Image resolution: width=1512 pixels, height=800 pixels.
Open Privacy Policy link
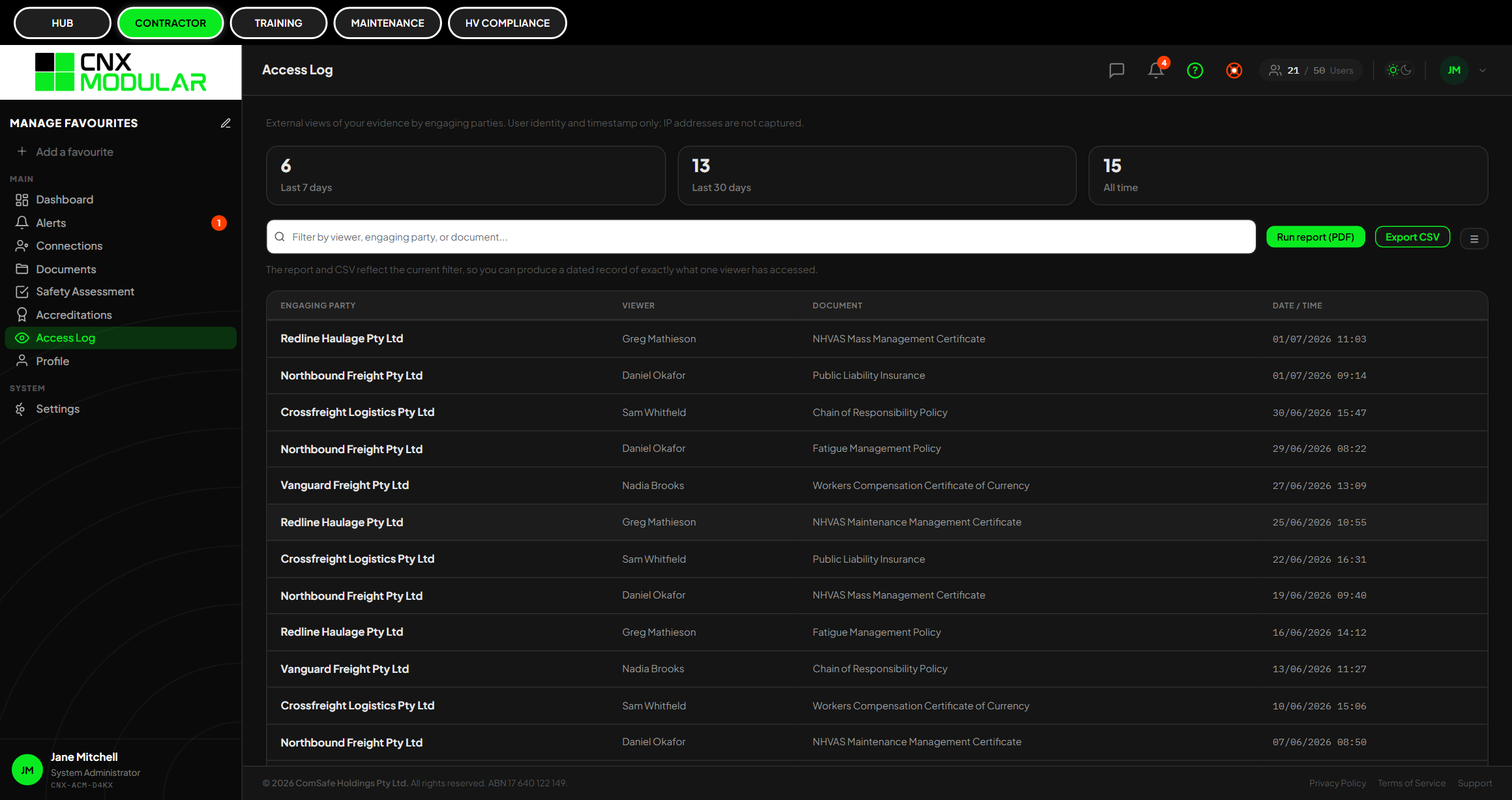click(1337, 783)
